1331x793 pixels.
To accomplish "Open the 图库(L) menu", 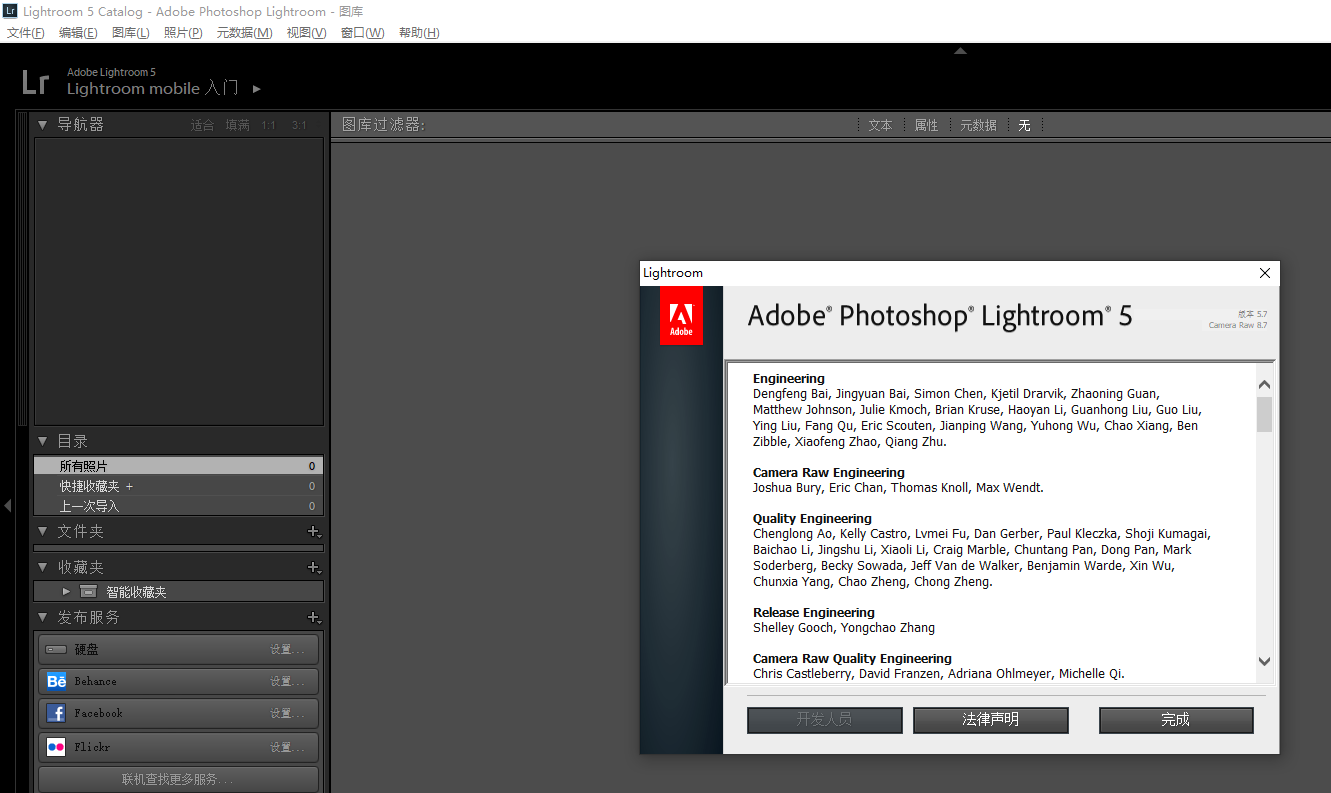I will [130, 33].
